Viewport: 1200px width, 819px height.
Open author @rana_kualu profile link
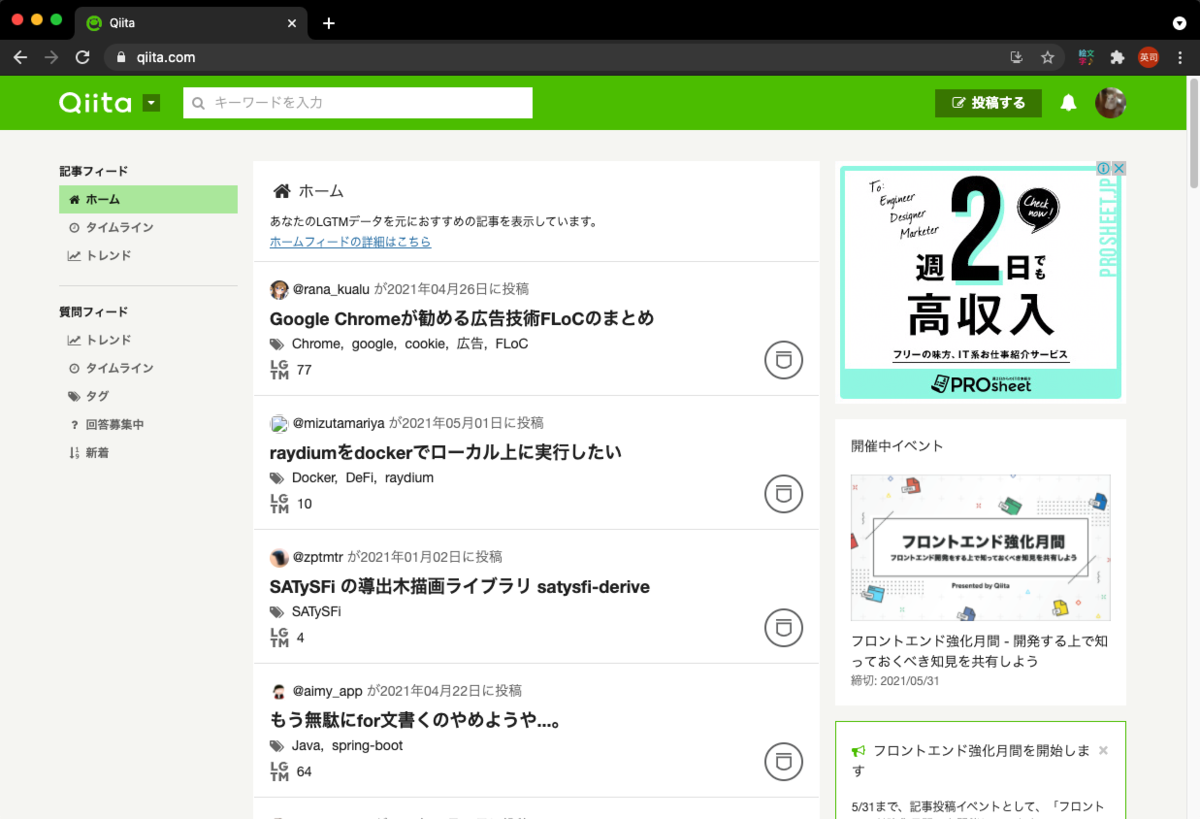(331, 289)
